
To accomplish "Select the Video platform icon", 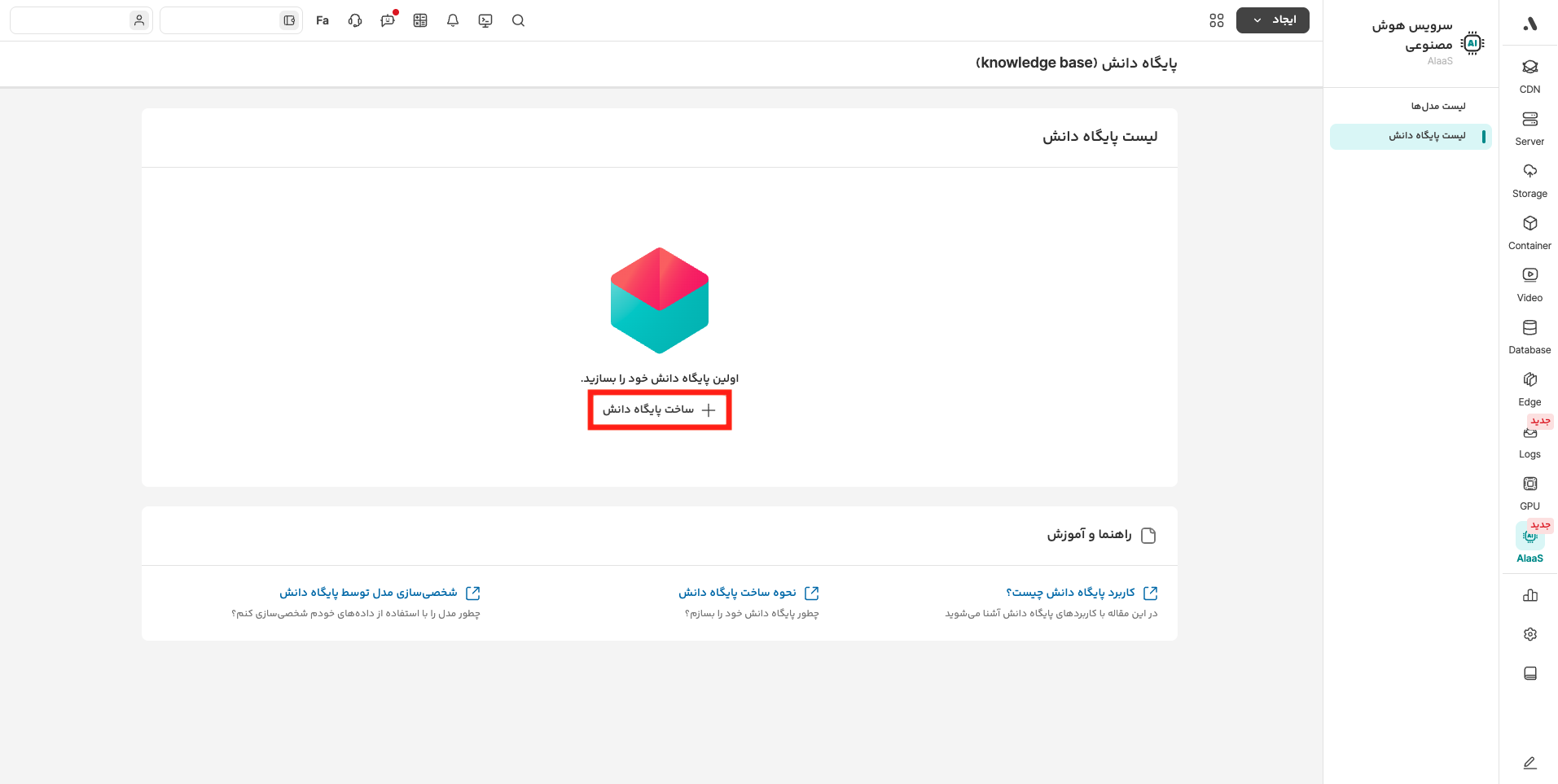I will tap(1529, 283).
